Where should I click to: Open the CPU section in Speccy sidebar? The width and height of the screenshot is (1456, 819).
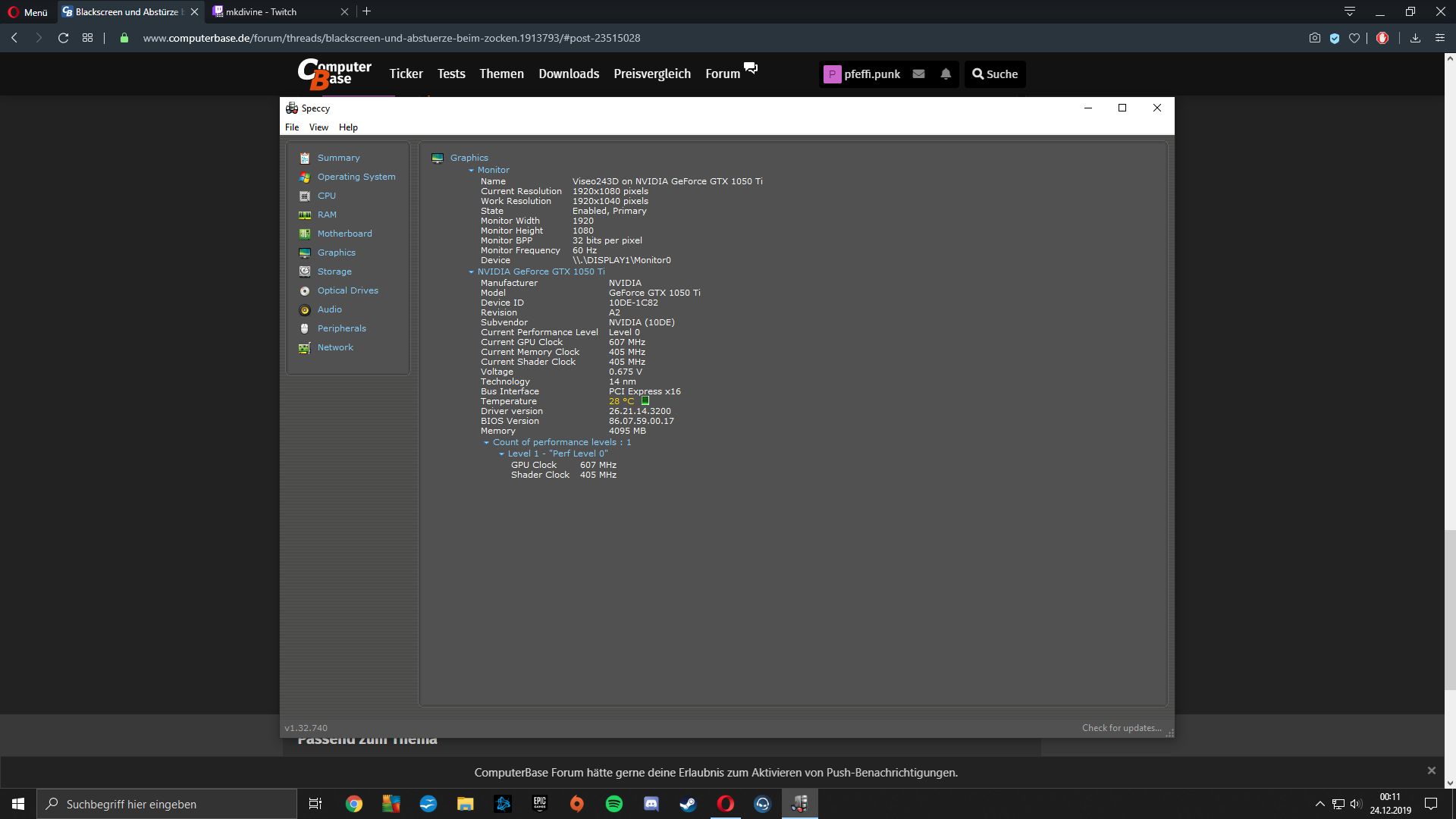pyautogui.click(x=326, y=196)
